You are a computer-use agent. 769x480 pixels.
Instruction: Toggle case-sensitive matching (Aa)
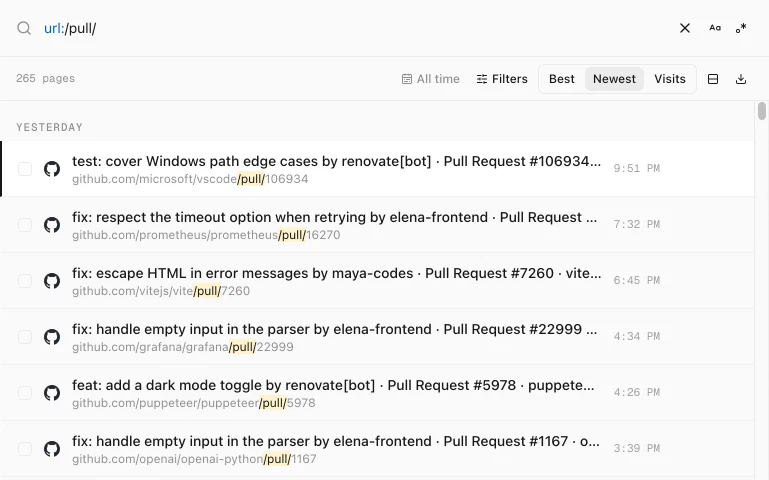click(x=715, y=28)
